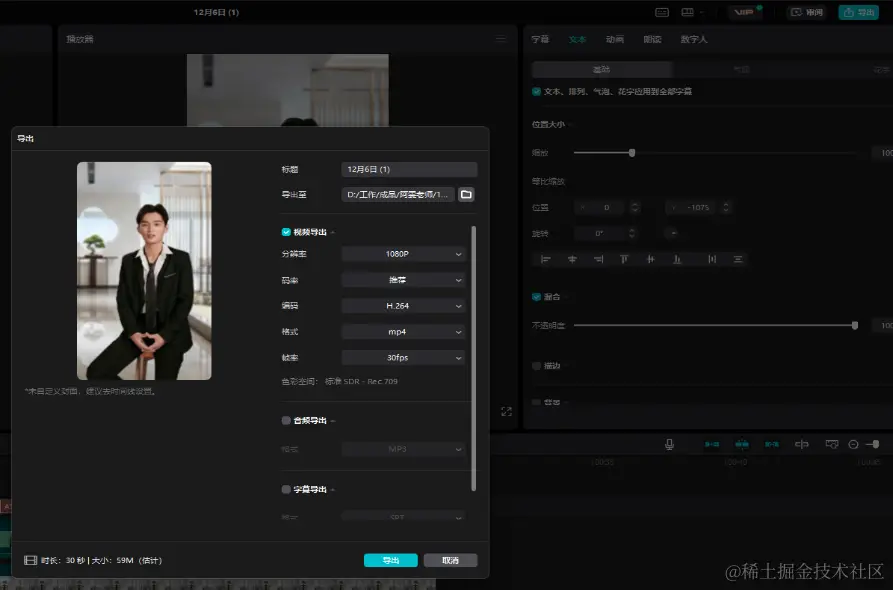Switch to the 文本 tab
Screen dimensions: 893x590
[x=577, y=39]
